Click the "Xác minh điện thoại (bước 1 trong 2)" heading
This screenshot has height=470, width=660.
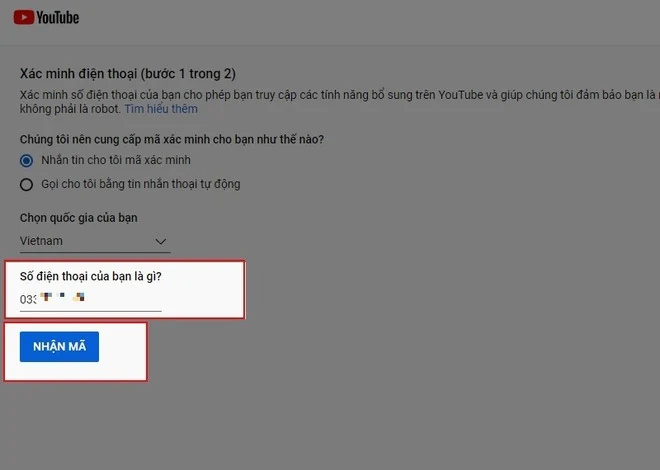(128, 74)
